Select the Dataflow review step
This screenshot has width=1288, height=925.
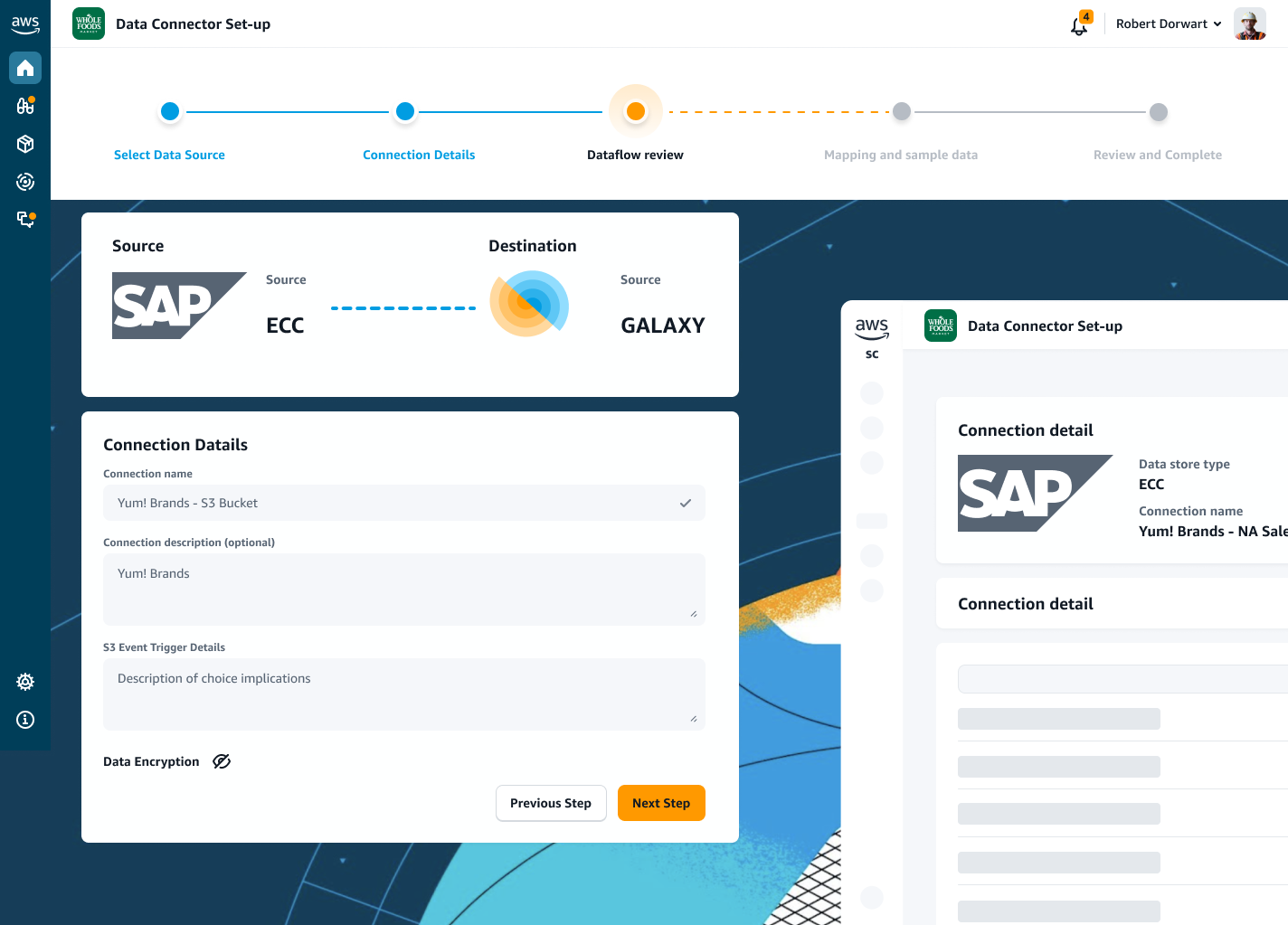coord(635,155)
